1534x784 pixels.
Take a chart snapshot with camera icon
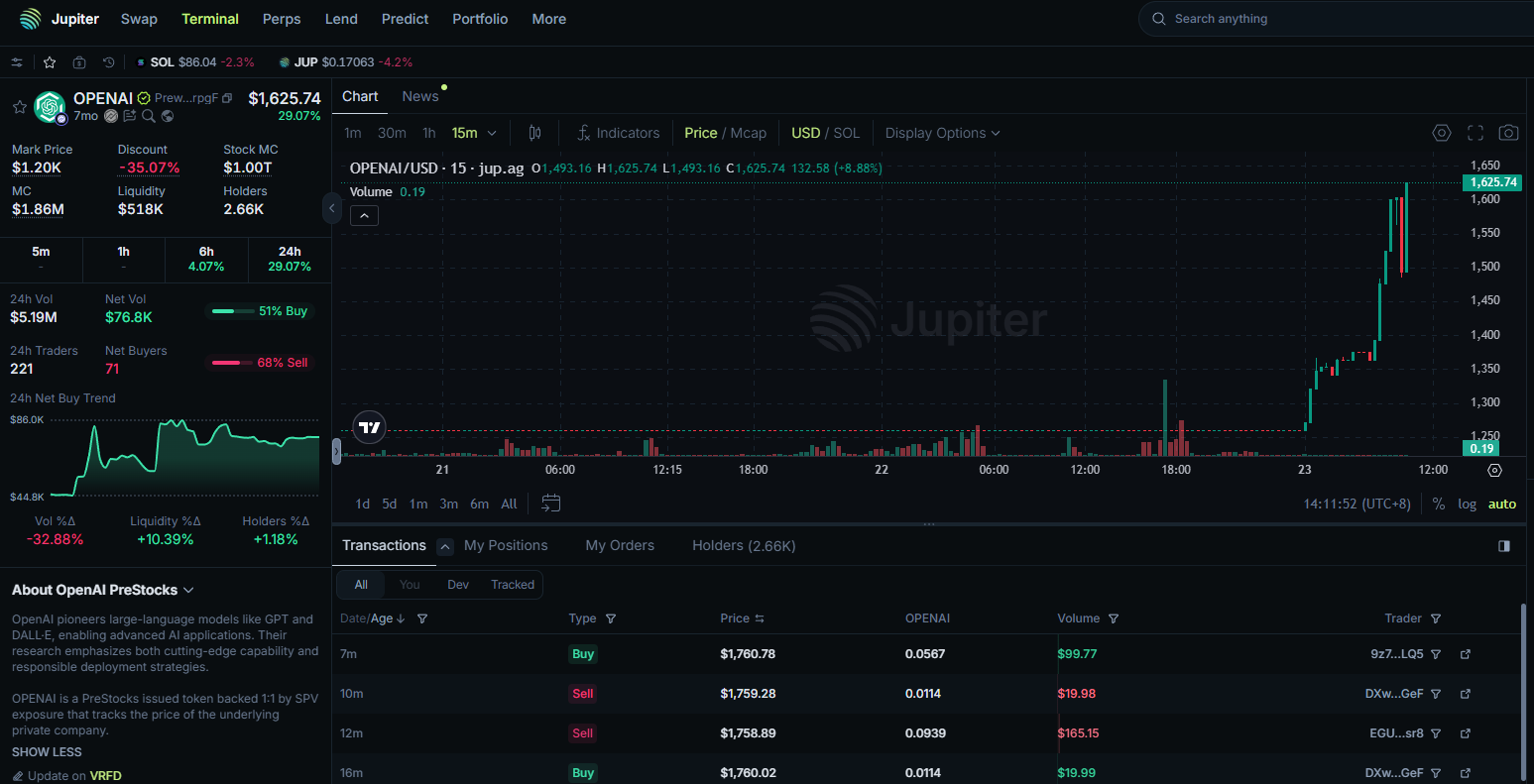pos(1508,133)
